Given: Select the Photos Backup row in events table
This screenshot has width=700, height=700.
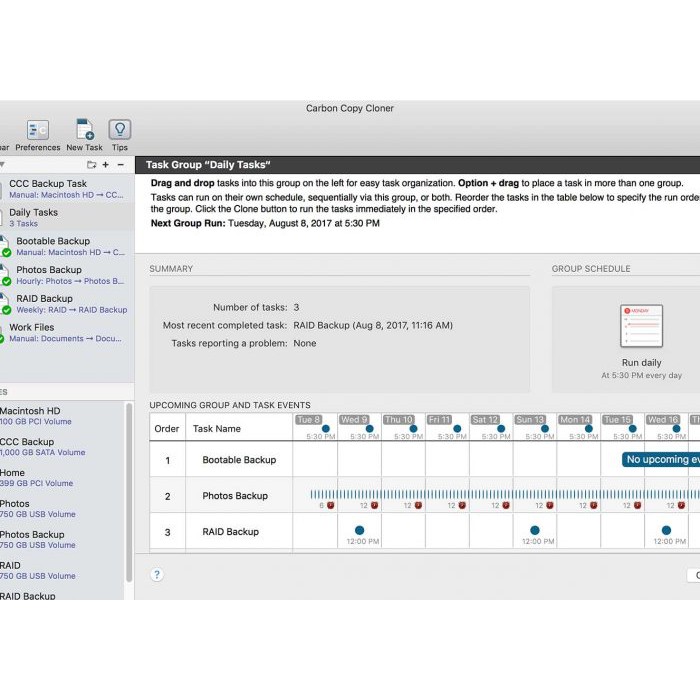Looking at the screenshot, I should pyautogui.click(x=235, y=496).
